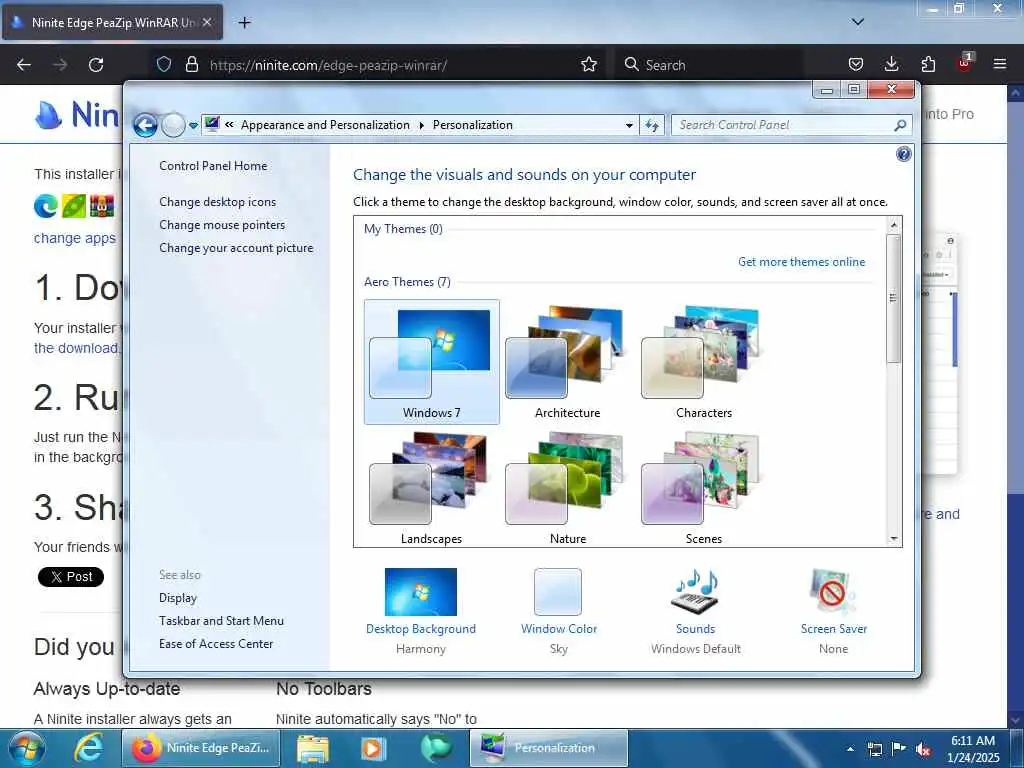
Task: Click the theme list scrollbar thumb
Action: [893, 298]
